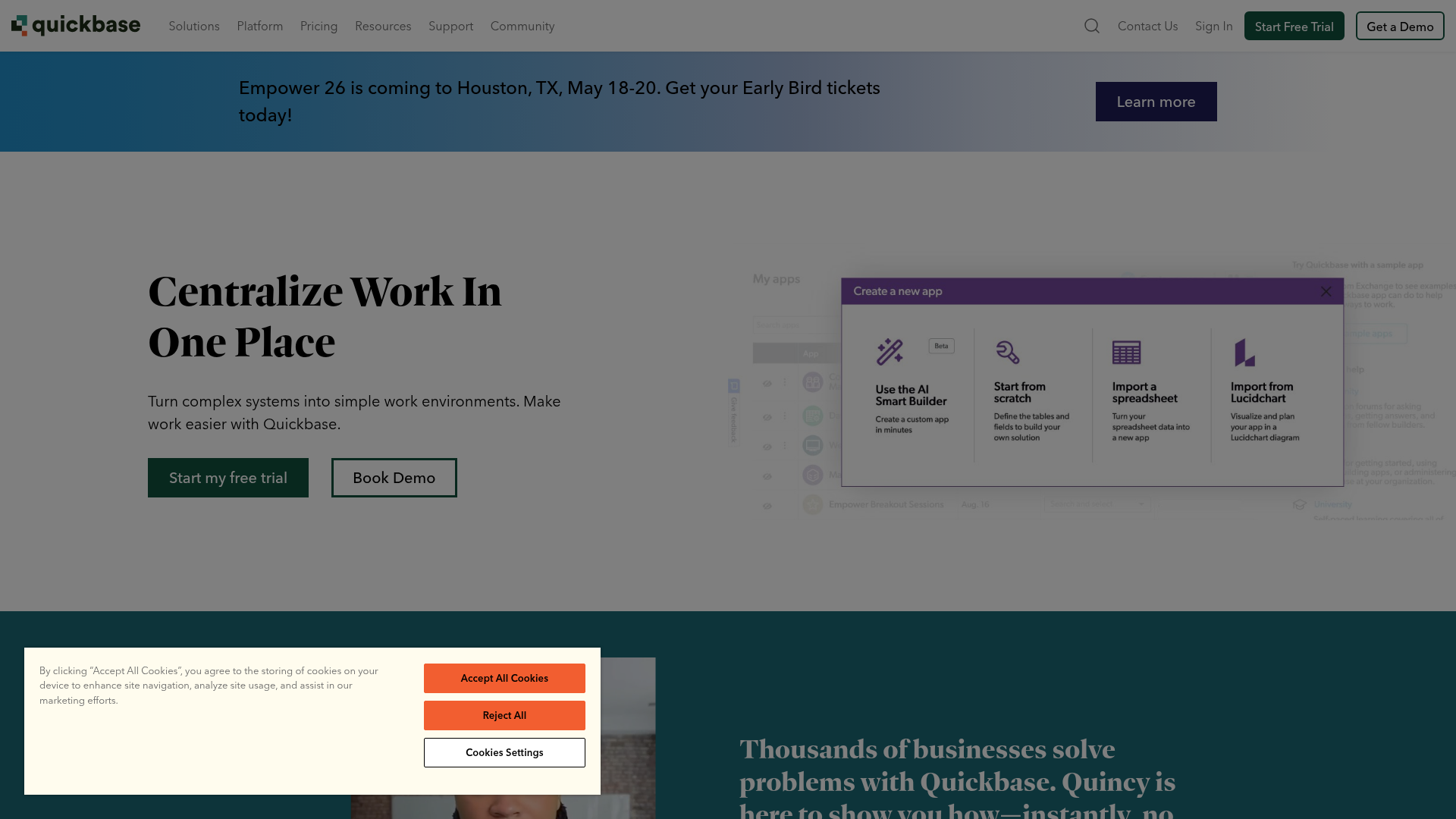Click the Beta badge on AI Smart Builder
The width and height of the screenshot is (1456, 819).
[941, 346]
